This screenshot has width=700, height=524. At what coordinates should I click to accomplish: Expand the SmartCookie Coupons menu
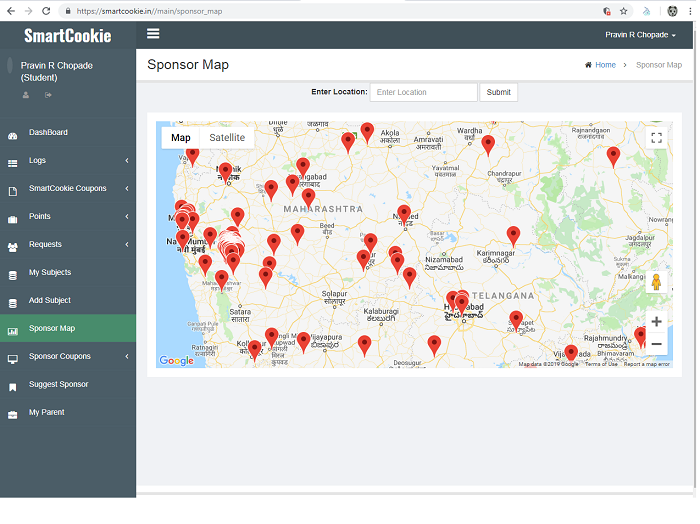pyautogui.click(x=67, y=188)
